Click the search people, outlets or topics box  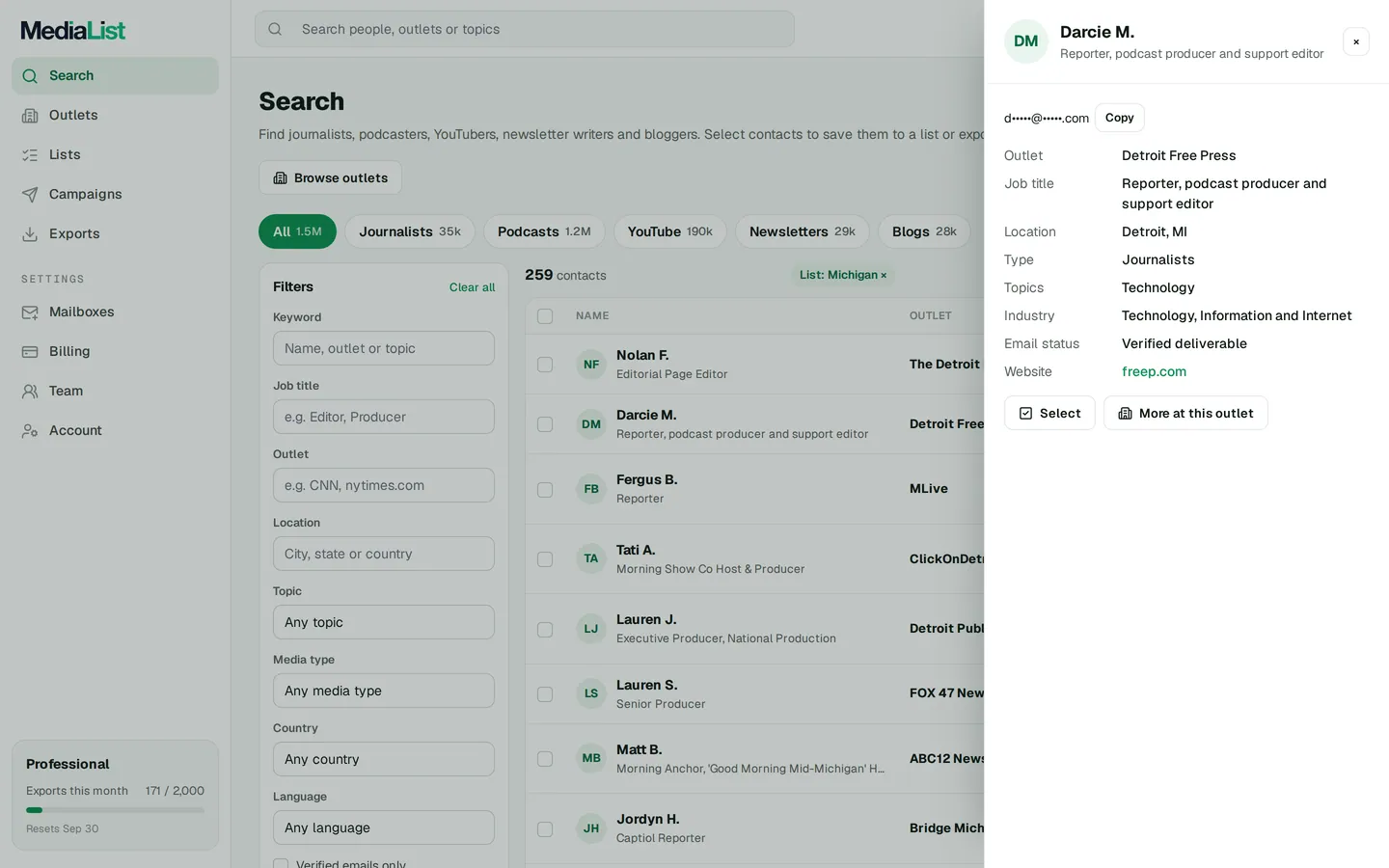click(x=525, y=29)
